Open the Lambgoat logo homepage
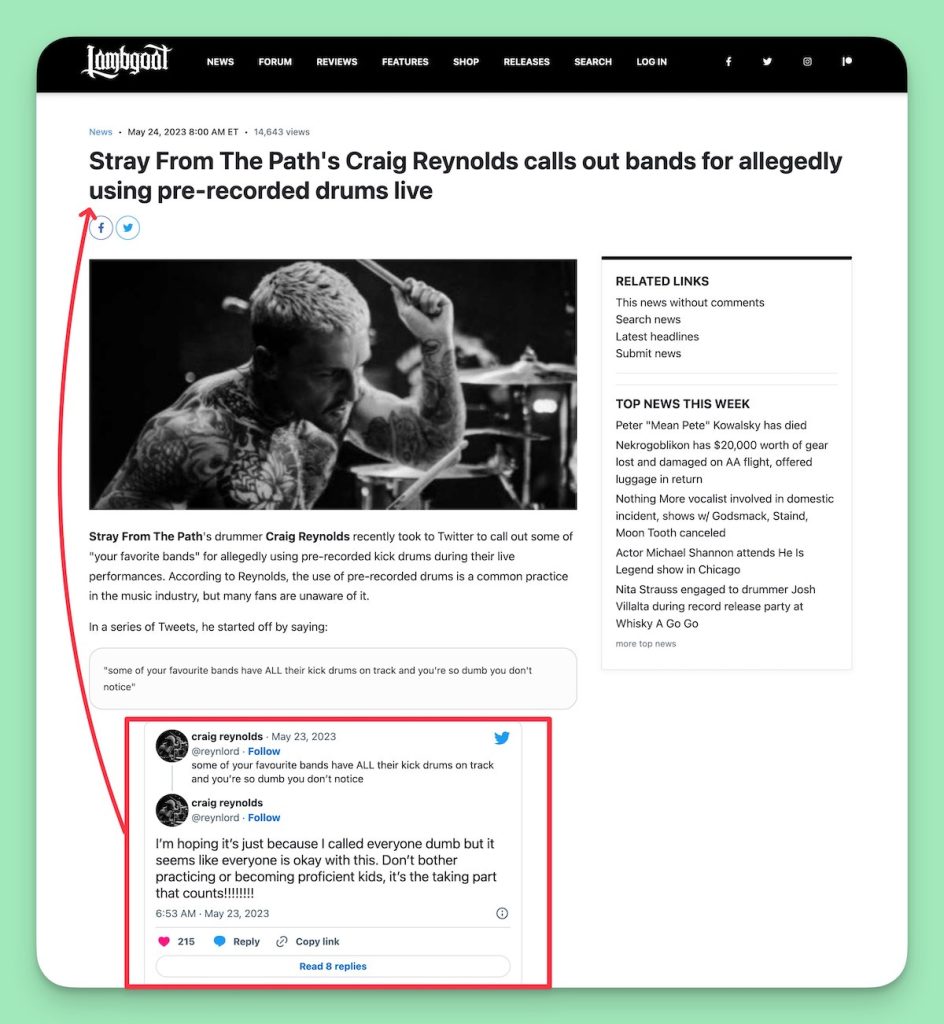This screenshot has height=1024, width=944. [x=127, y=61]
